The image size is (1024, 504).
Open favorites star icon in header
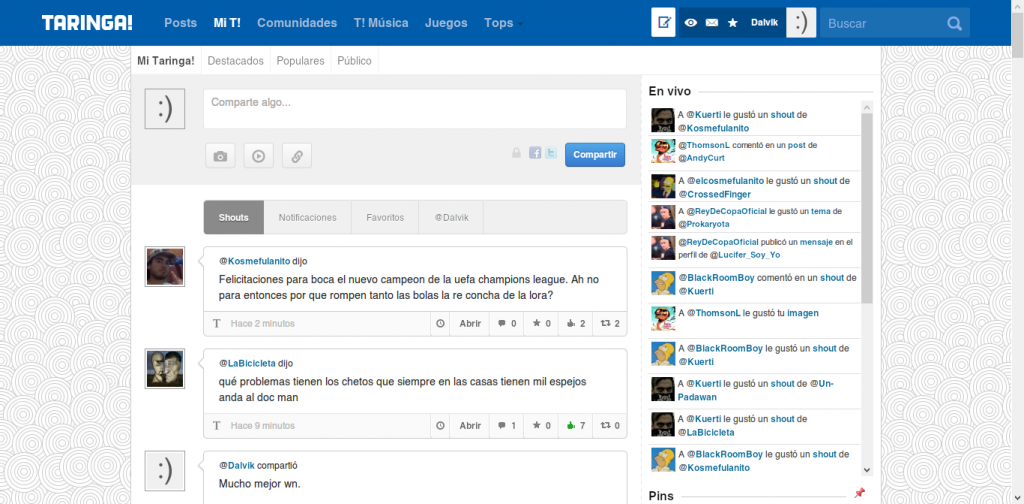(x=733, y=23)
